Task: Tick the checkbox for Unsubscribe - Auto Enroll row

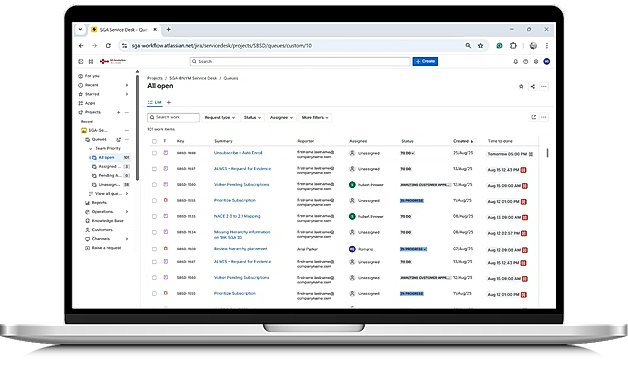Action: tap(154, 153)
